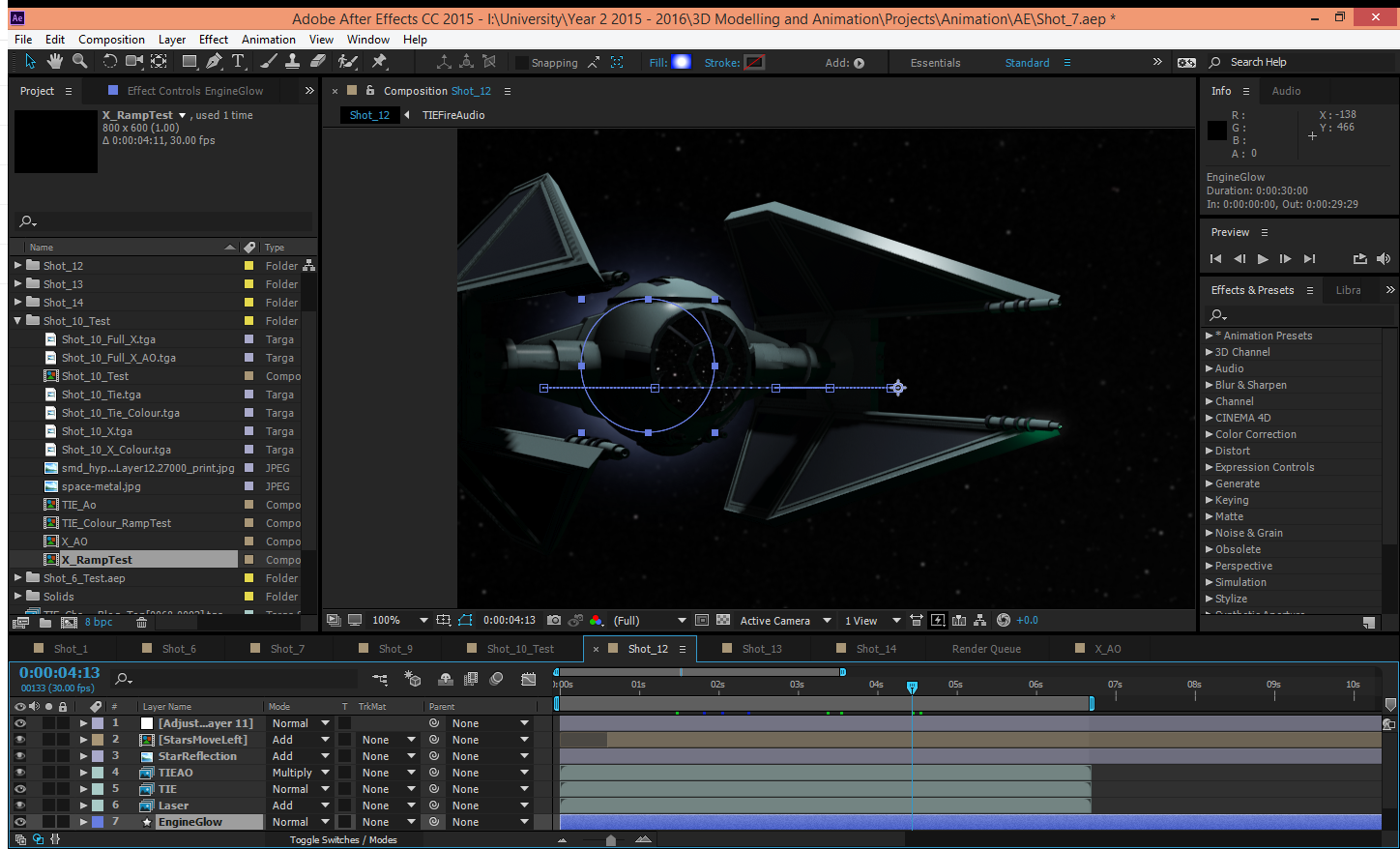Mute audio in the Preview panel
This screenshot has height=849, width=1400.
(1384, 259)
